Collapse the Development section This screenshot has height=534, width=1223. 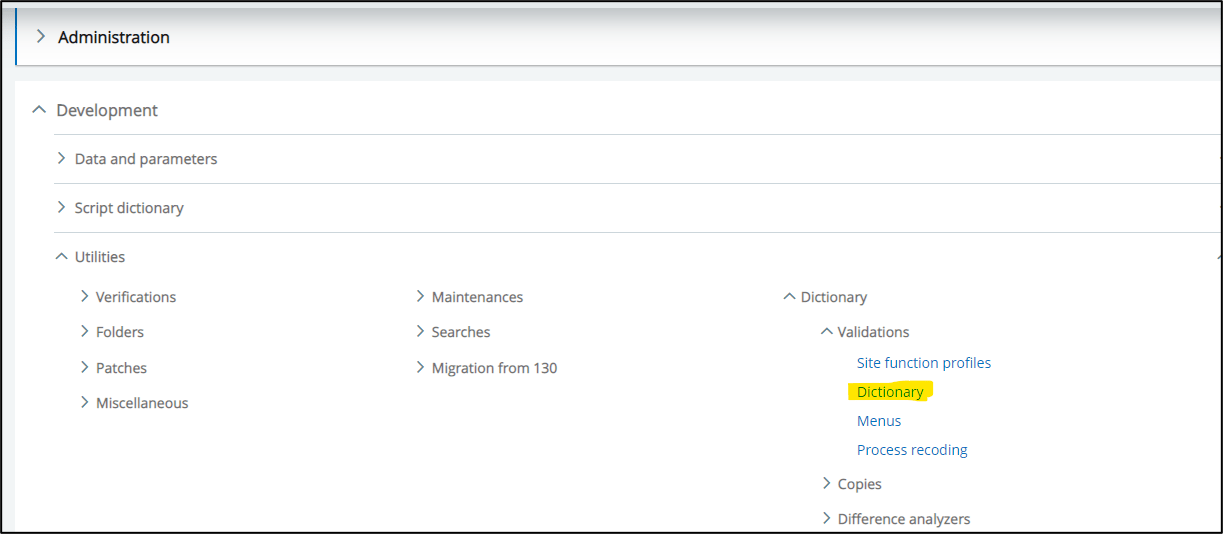tap(106, 110)
